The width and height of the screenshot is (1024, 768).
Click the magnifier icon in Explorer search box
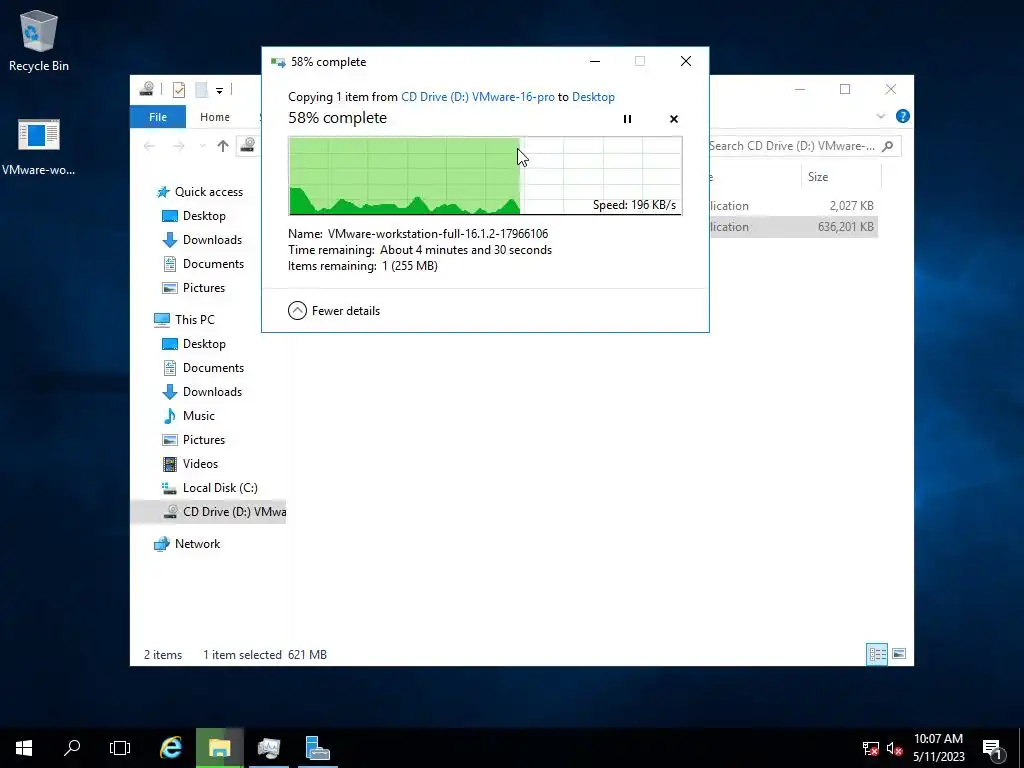(x=888, y=146)
